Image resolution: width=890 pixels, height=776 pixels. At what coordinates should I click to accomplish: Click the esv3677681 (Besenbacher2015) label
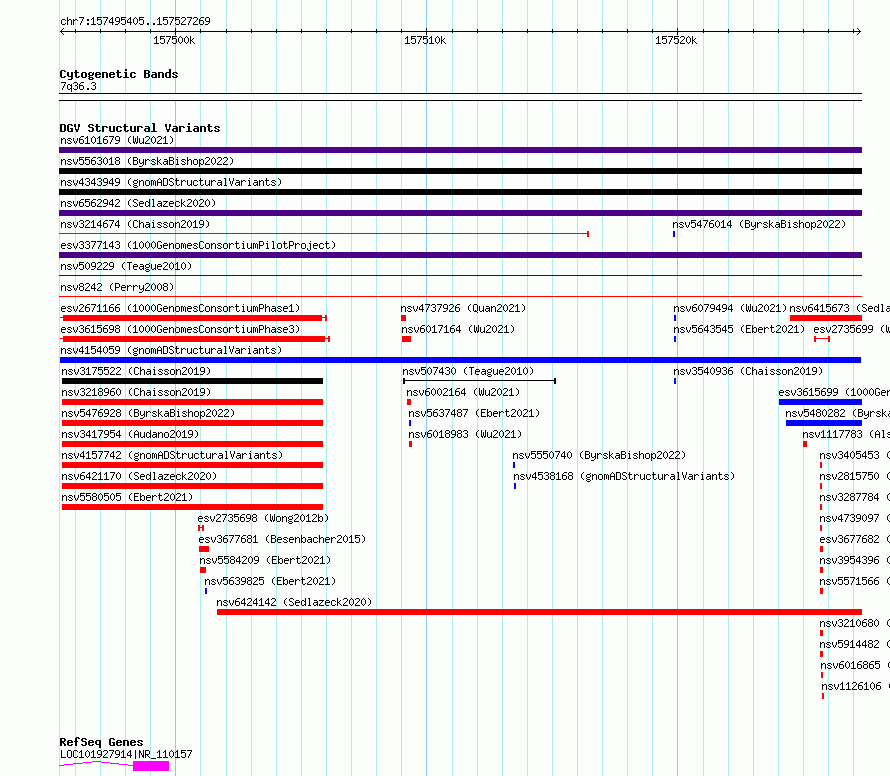tap(282, 539)
